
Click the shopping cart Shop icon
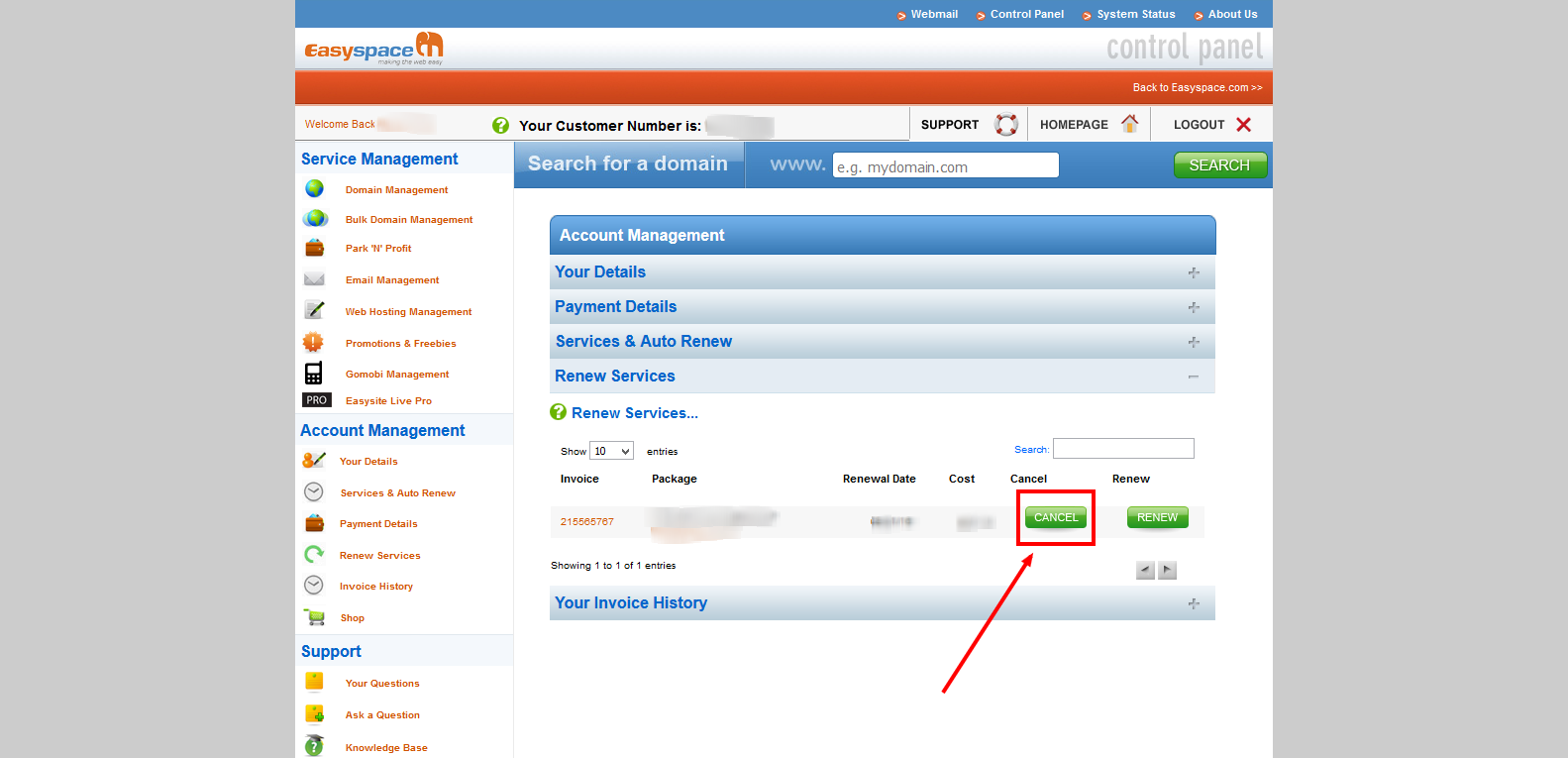pos(315,617)
